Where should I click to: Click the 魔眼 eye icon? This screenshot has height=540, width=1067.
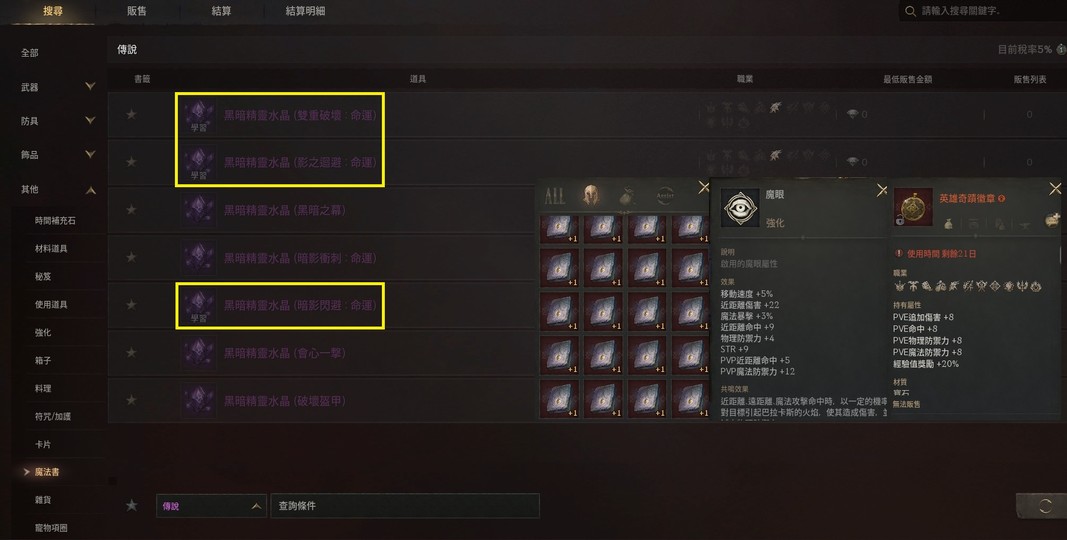tap(740, 207)
